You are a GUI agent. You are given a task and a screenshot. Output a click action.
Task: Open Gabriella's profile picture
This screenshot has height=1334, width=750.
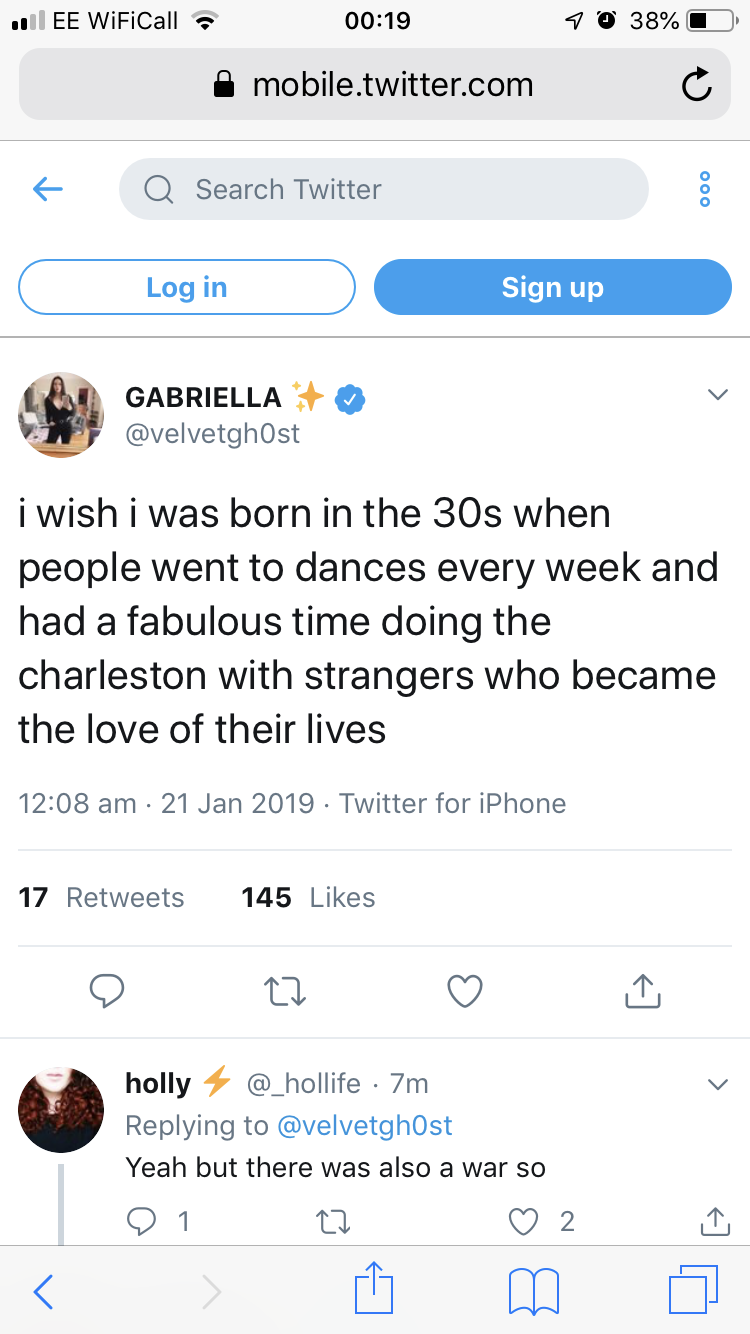(x=61, y=415)
